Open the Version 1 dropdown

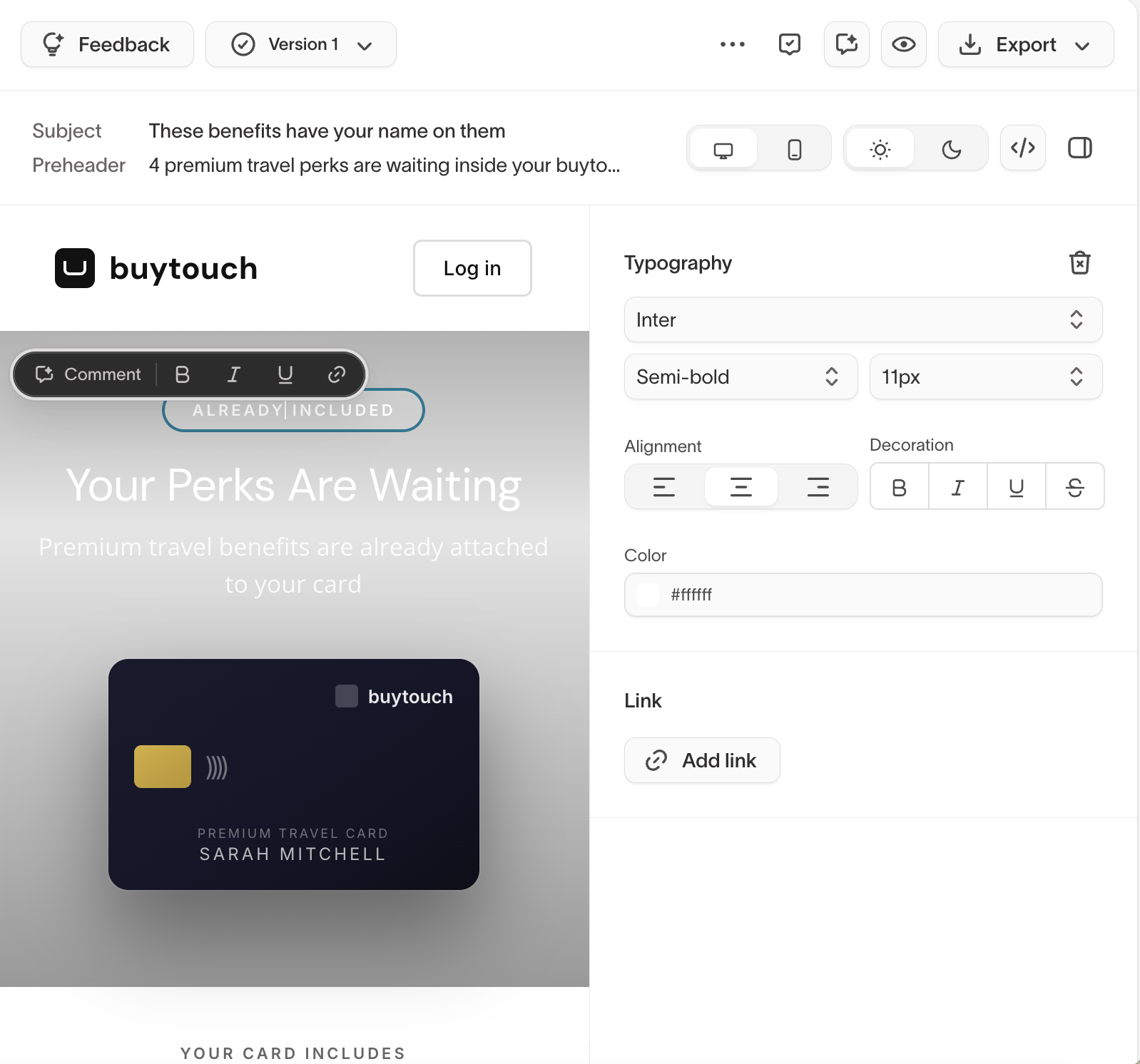click(x=301, y=44)
